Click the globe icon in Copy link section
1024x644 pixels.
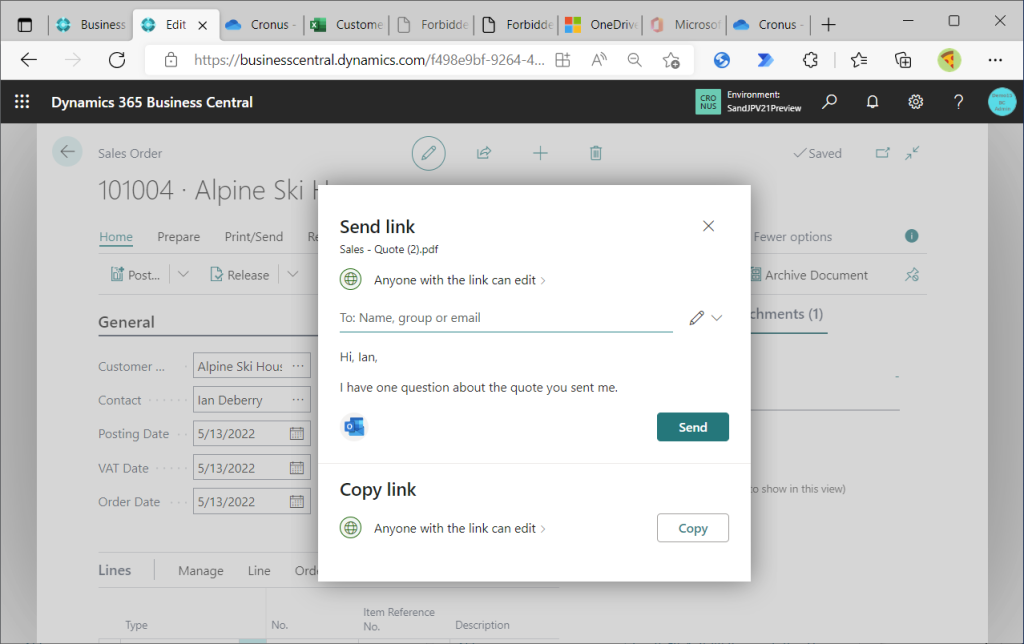(351, 528)
